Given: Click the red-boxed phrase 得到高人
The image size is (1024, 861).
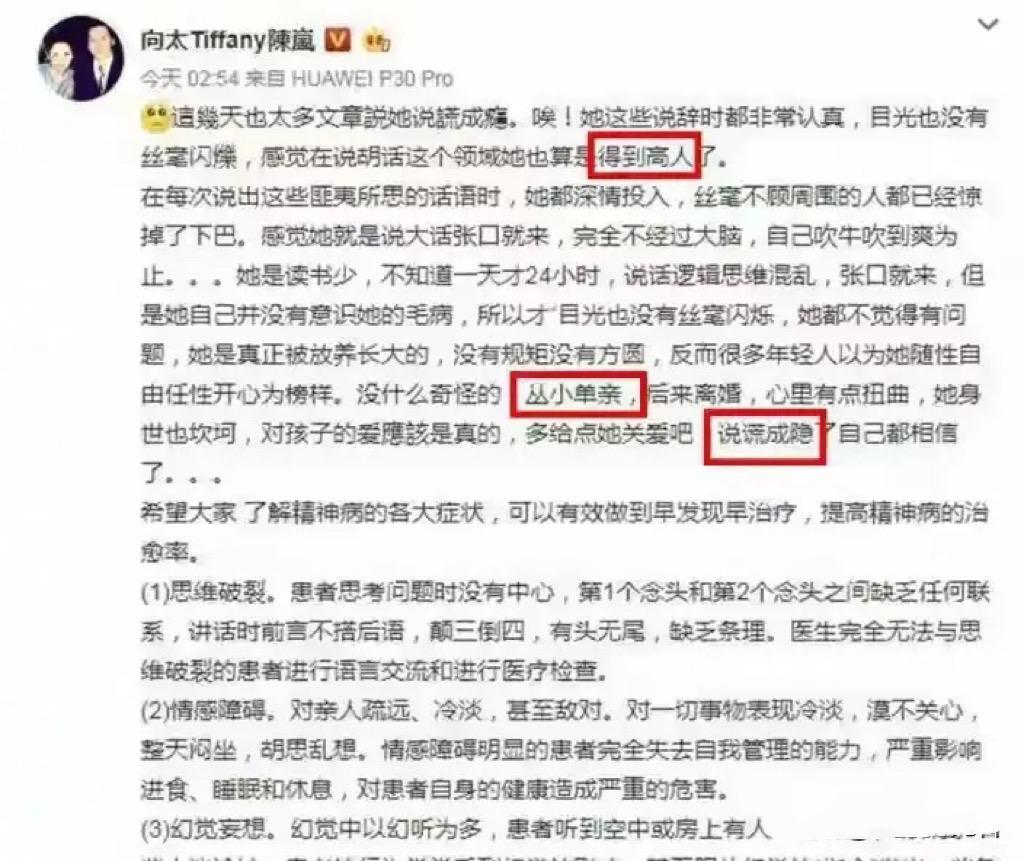Looking at the screenshot, I should point(644,155).
